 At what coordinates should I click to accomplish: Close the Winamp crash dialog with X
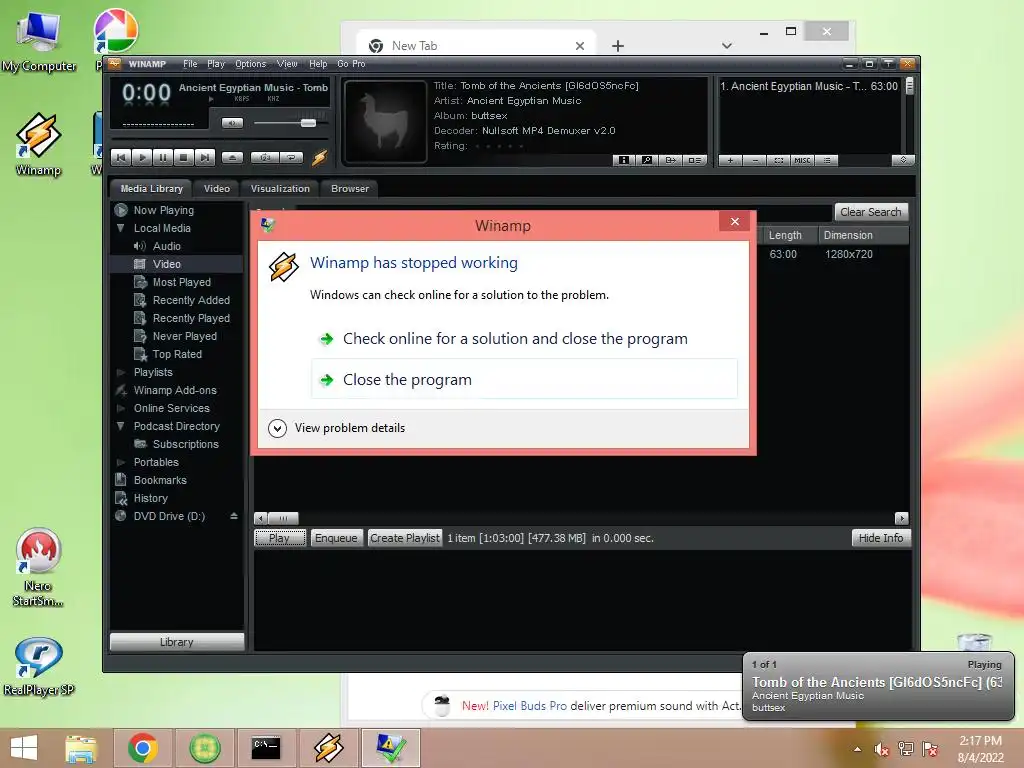[735, 221]
